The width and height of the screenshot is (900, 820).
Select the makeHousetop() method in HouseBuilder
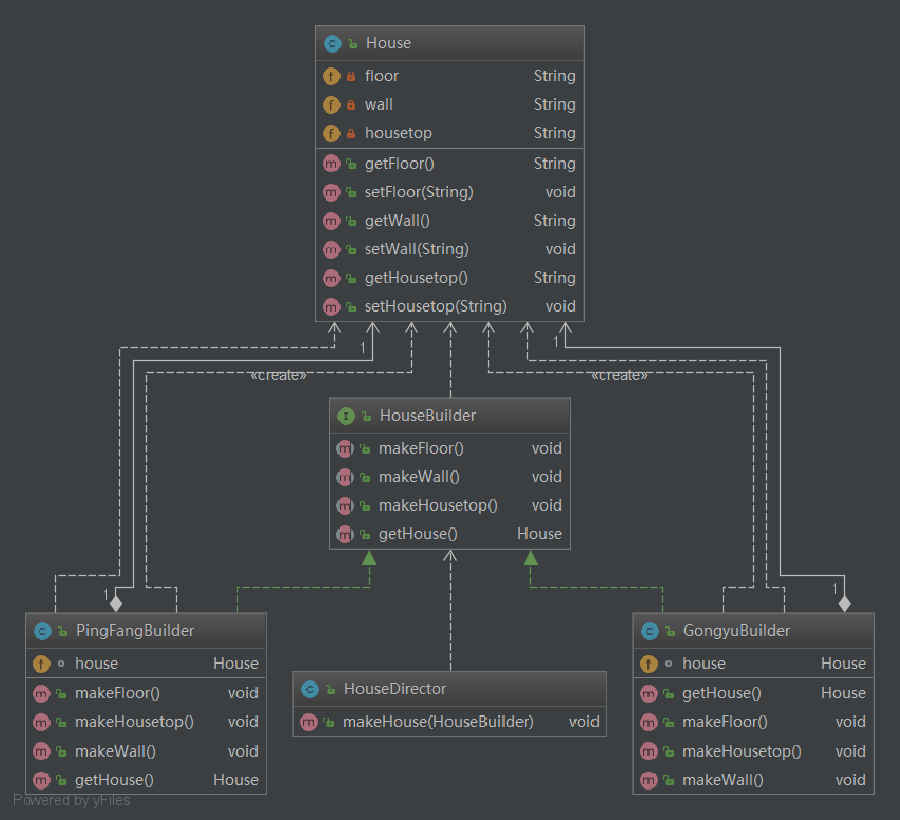point(438,505)
